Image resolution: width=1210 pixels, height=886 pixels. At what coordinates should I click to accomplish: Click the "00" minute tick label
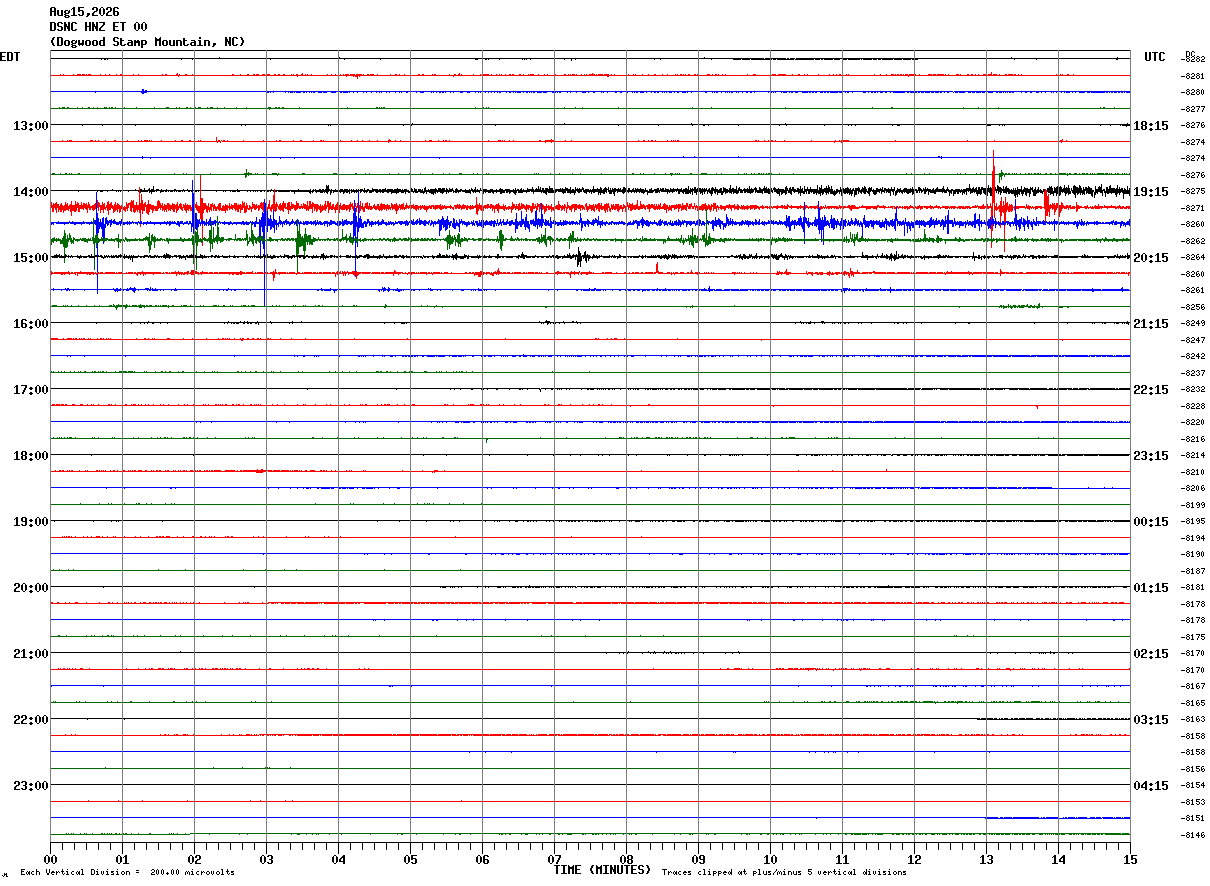(x=51, y=859)
